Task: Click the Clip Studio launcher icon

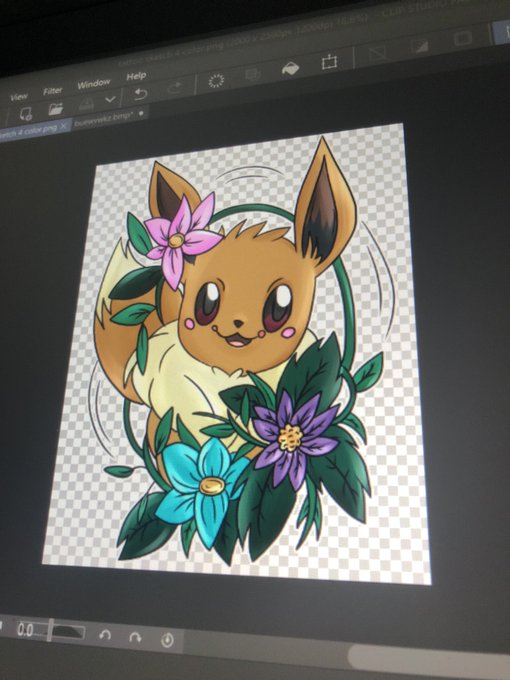Action: pos(26,114)
